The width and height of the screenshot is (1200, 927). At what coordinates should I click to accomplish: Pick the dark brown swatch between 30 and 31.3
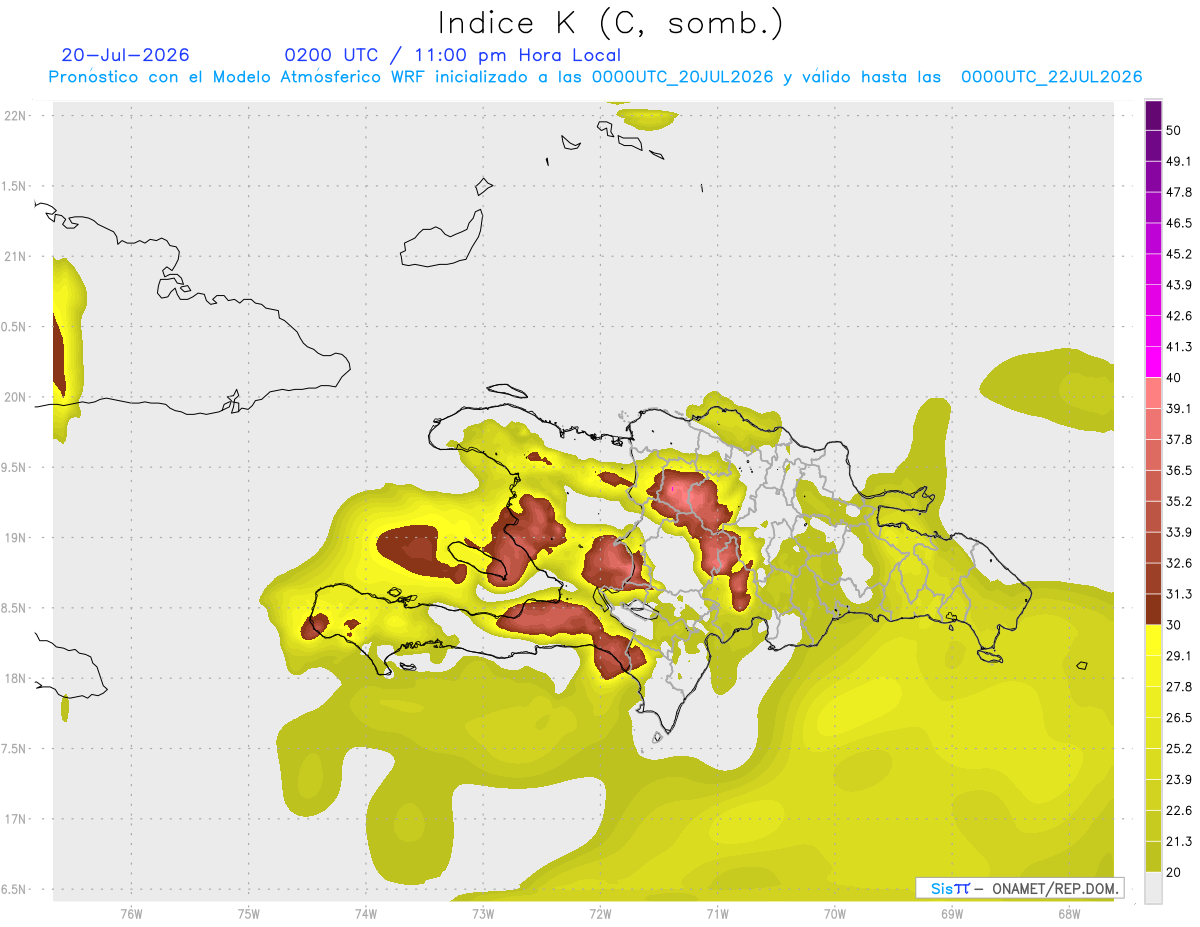point(1153,609)
